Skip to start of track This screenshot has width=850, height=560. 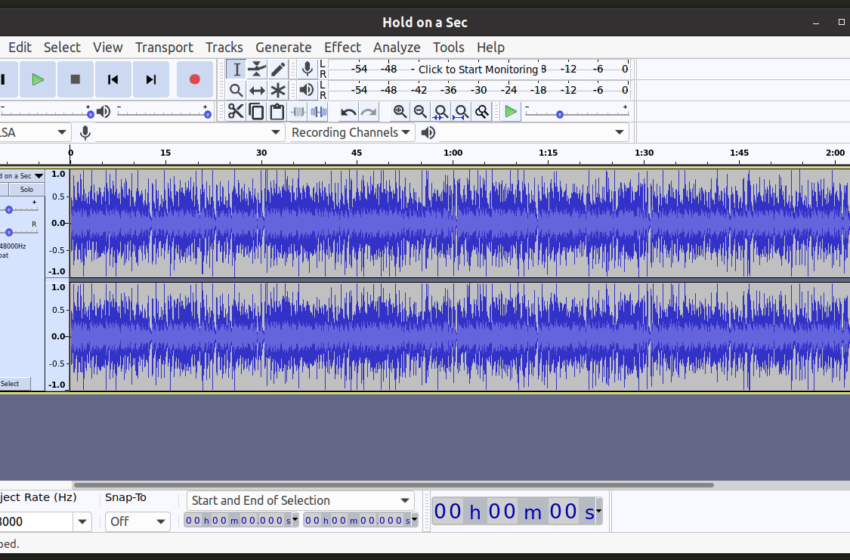click(113, 80)
